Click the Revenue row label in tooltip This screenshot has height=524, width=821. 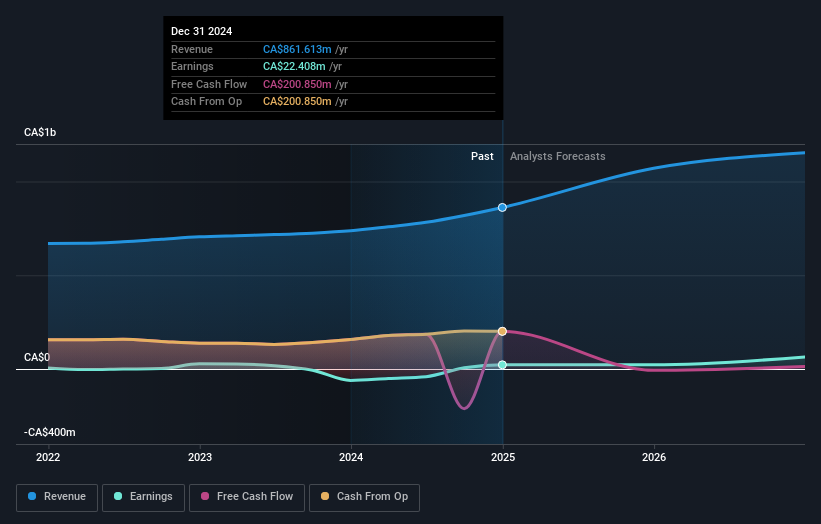point(192,49)
